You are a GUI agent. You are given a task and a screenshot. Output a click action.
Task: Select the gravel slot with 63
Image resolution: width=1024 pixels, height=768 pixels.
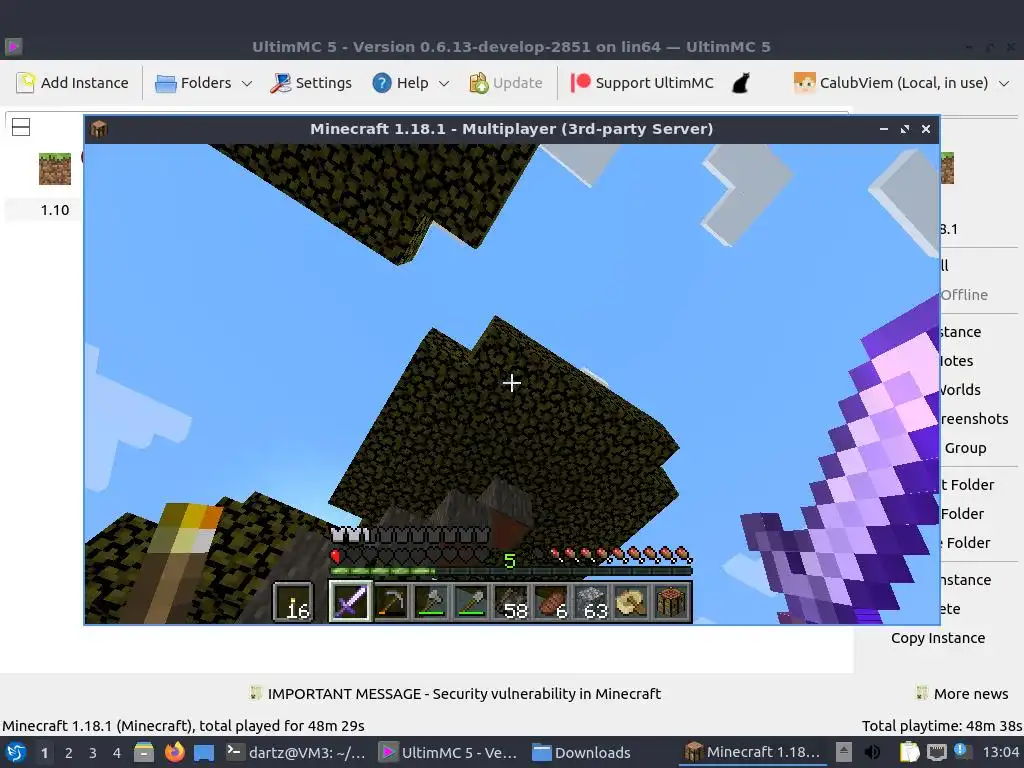click(592, 601)
